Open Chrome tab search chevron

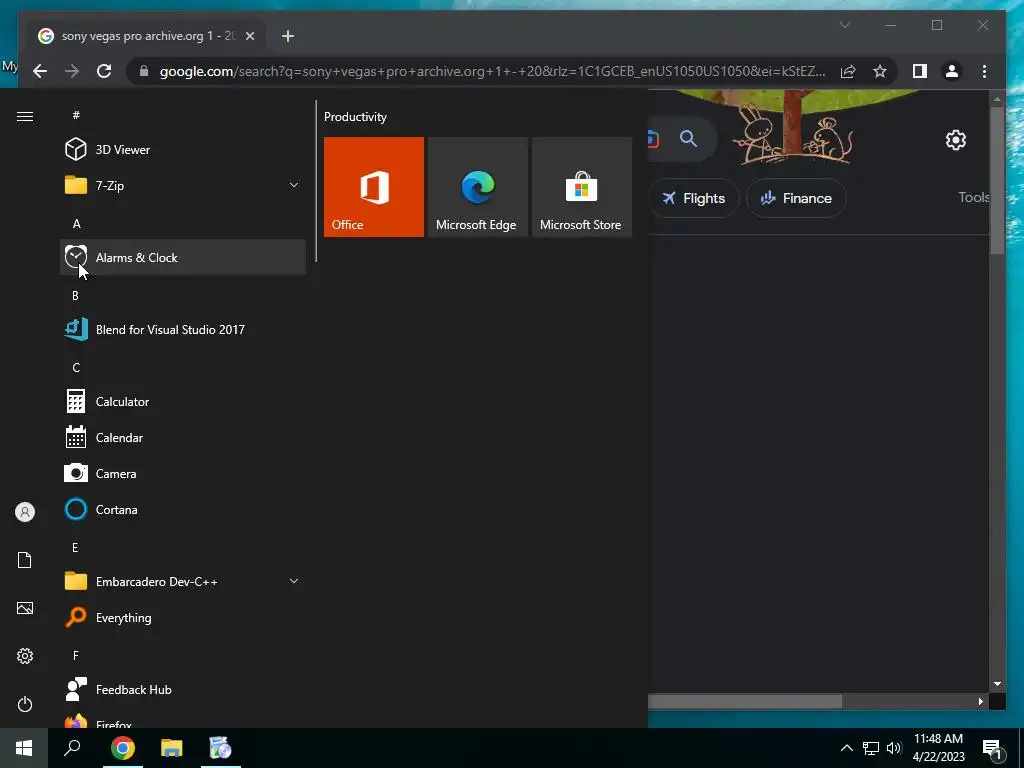pos(844,25)
